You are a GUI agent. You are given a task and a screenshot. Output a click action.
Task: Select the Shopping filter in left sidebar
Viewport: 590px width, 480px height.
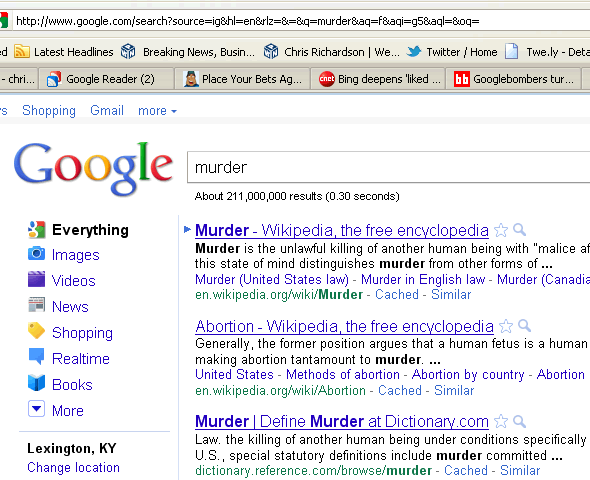pyautogui.click(x=82, y=333)
